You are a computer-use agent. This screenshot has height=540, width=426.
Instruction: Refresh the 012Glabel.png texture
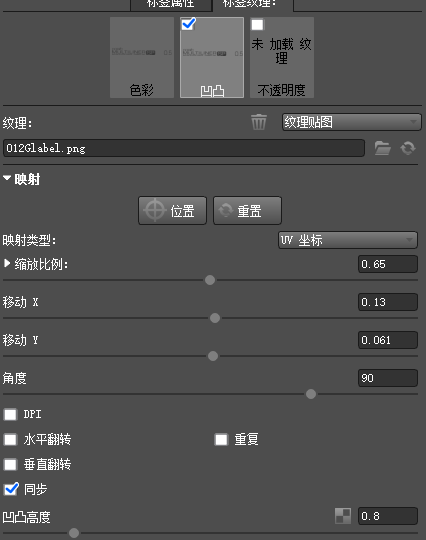[x=408, y=148]
